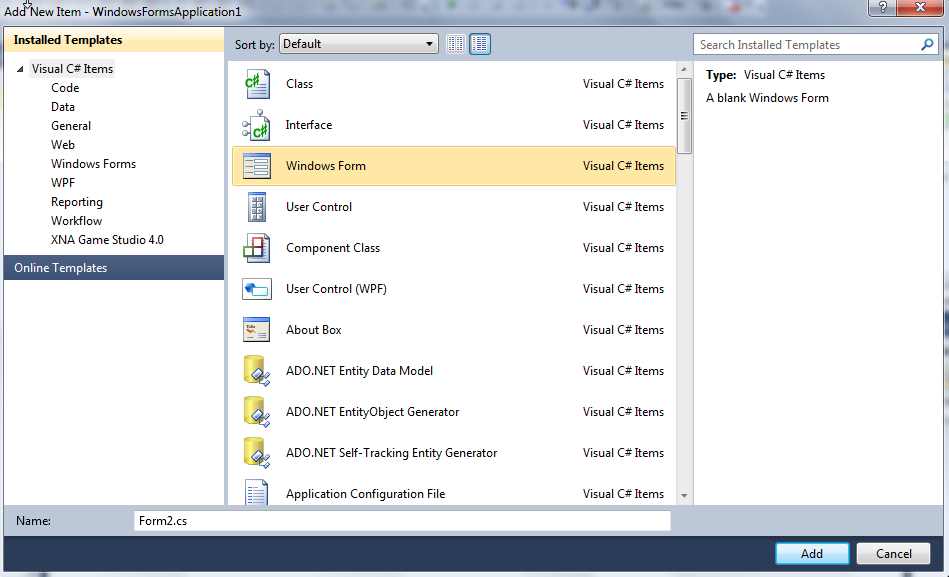
Task: Choose the Workflow category
Action: tap(76, 221)
